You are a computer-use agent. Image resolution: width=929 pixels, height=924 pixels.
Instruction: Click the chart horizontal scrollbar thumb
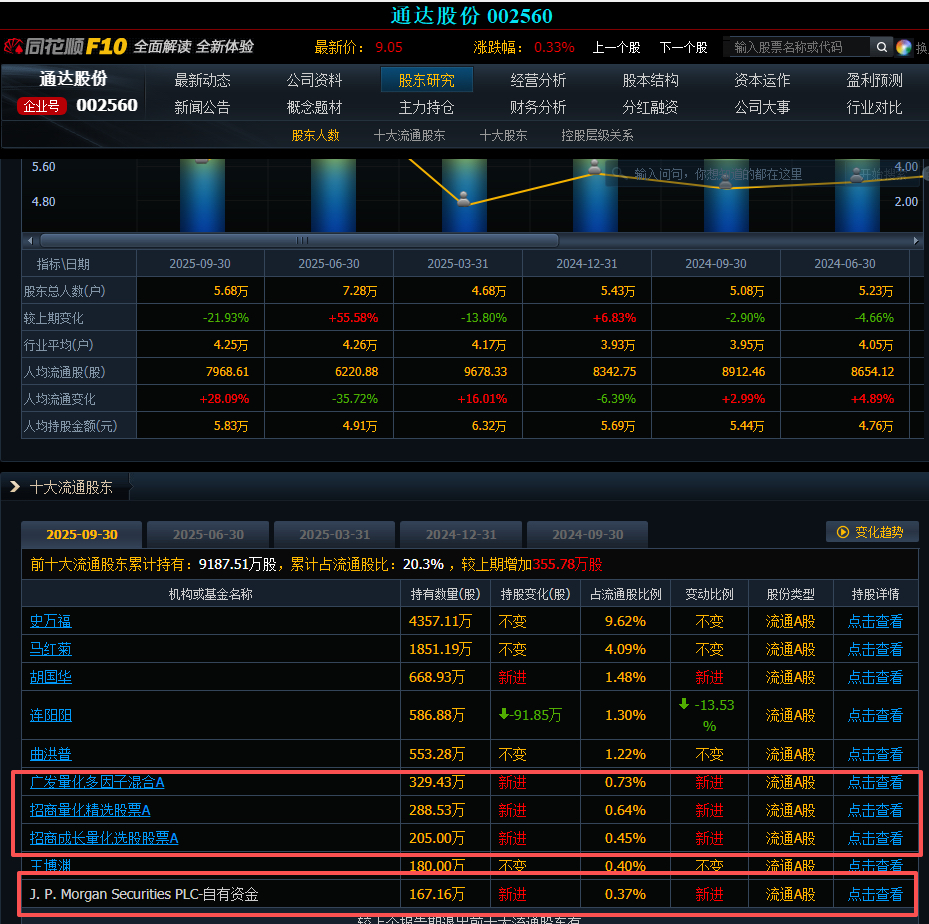point(299,240)
